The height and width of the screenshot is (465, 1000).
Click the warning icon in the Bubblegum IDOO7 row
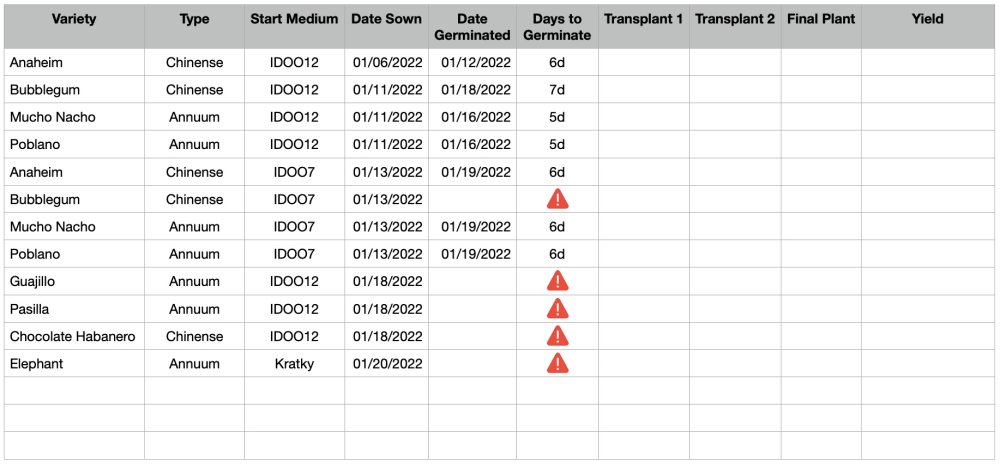[557, 199]
